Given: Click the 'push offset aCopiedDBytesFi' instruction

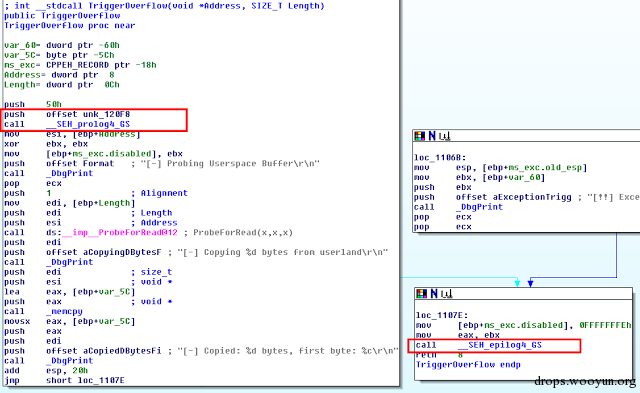Looking at the screenshot, I should 201,351.
